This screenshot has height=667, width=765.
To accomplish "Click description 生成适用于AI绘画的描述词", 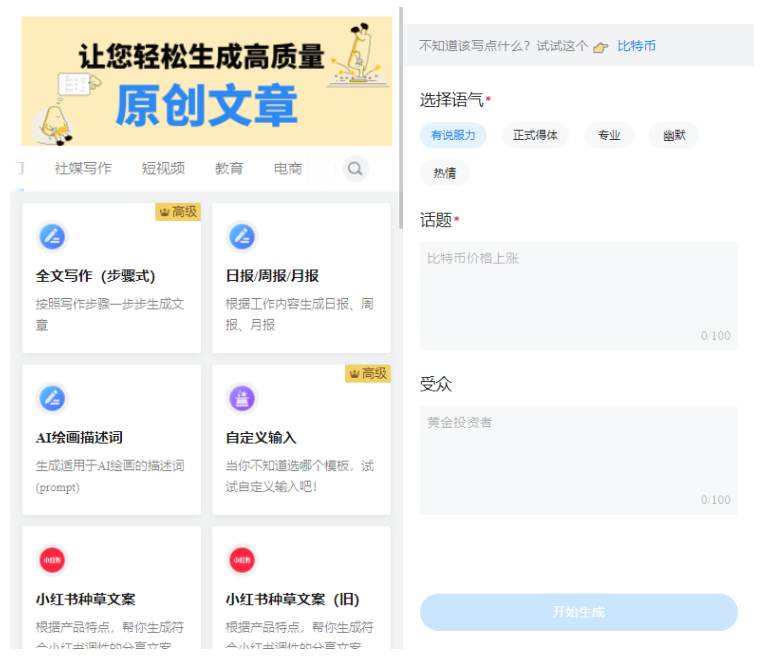I will click(110, 476).
